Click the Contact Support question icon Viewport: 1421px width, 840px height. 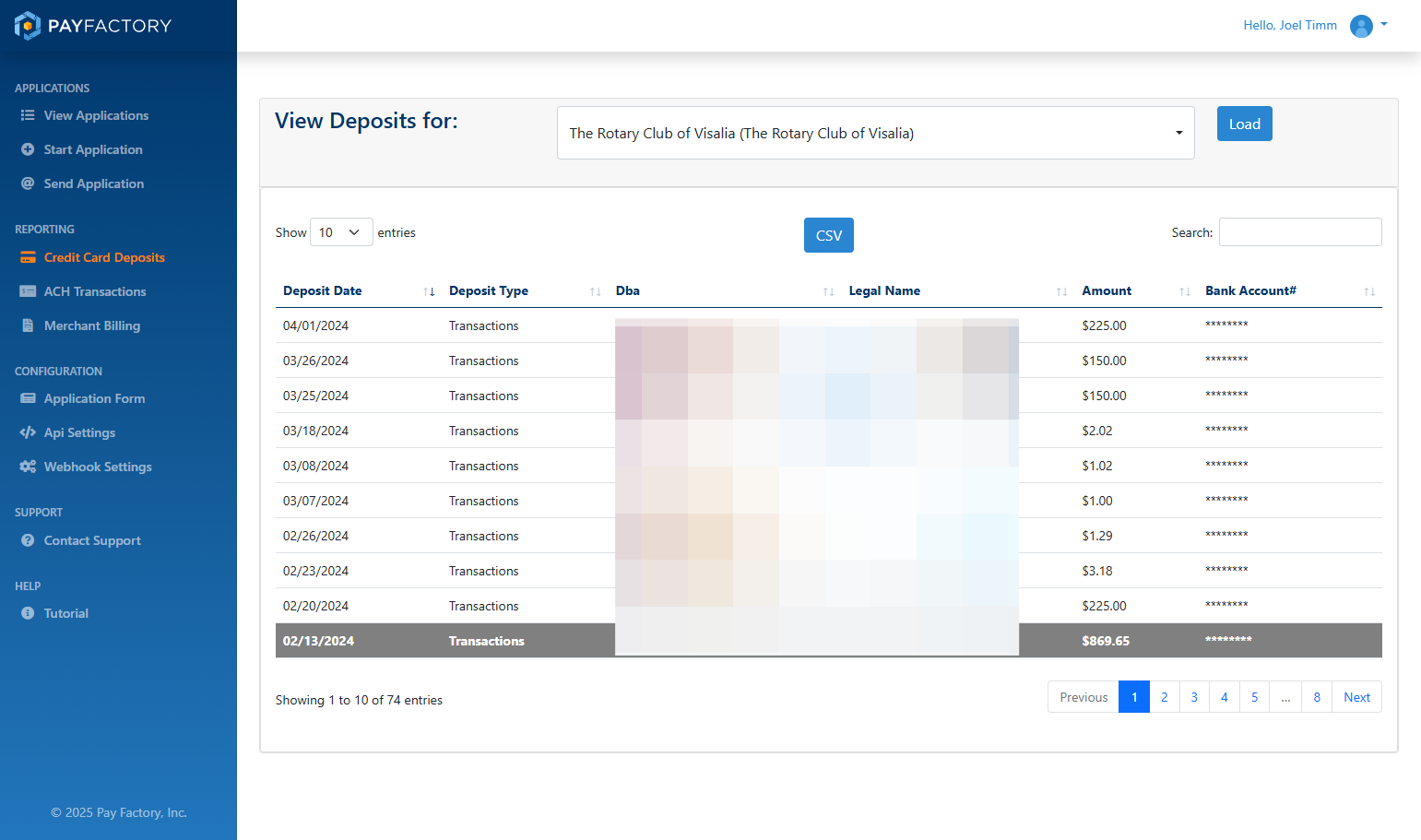28,540
